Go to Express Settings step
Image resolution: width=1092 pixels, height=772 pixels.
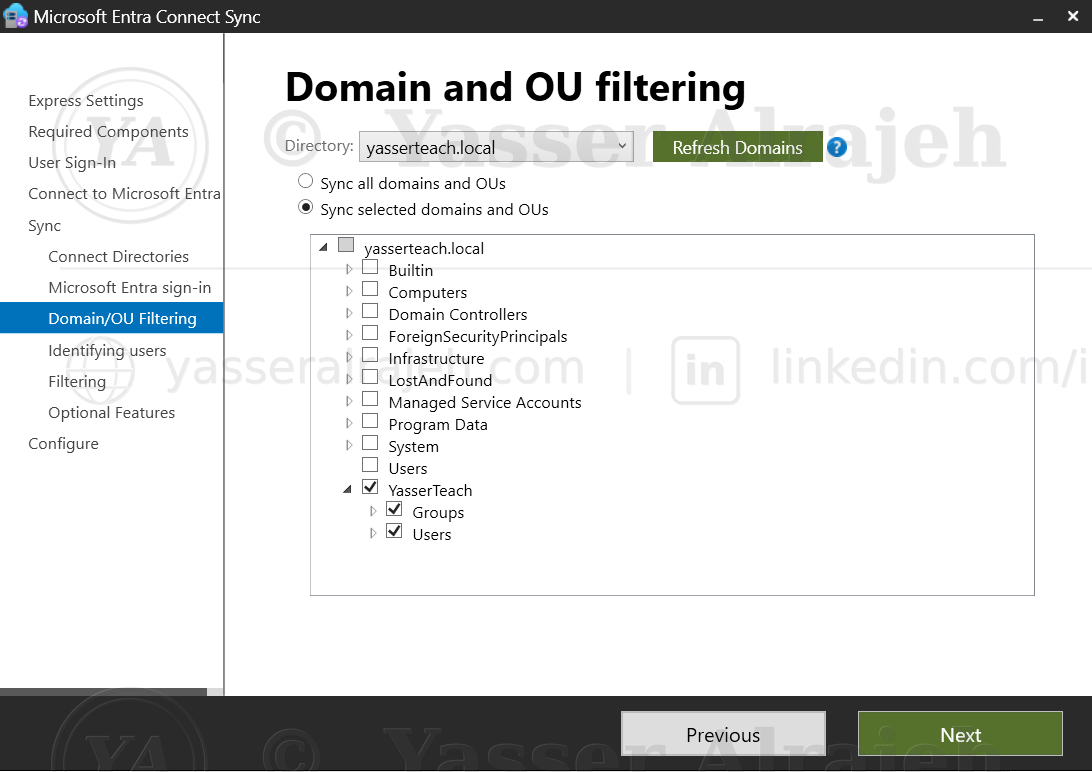[x=86, y=101]
